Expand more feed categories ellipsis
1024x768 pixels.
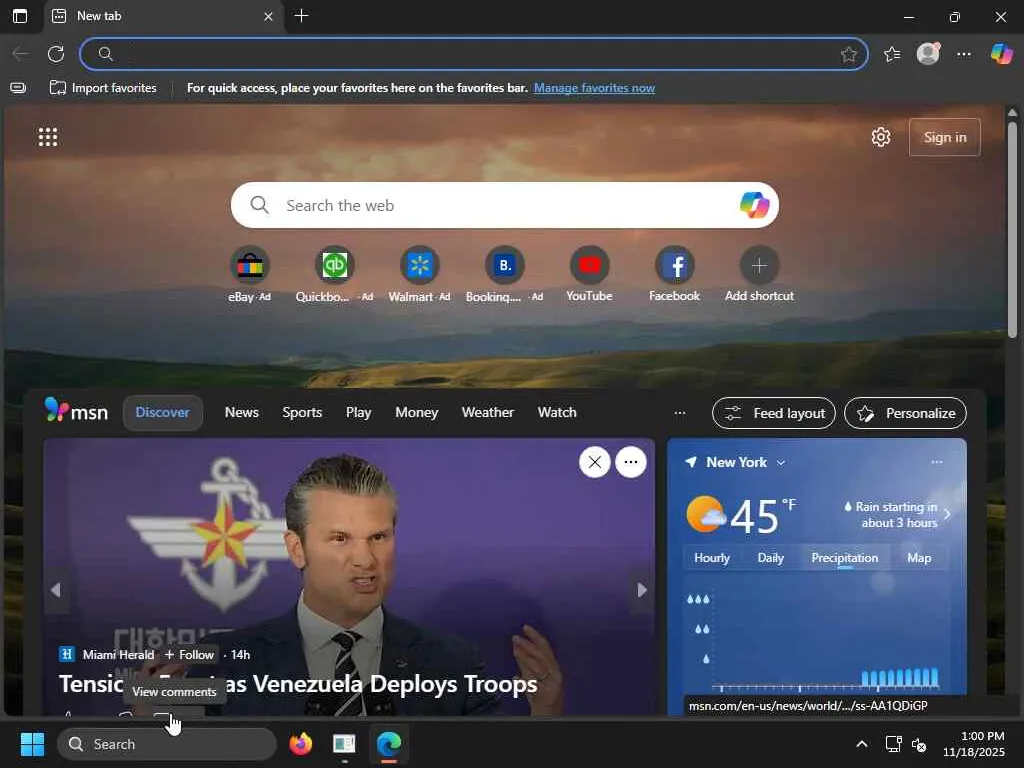tap(680, 413)
